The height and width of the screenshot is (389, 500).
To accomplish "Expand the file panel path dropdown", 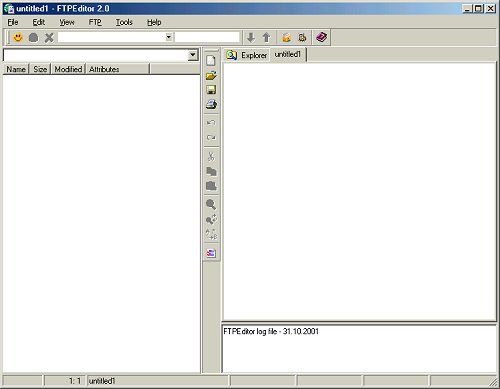I will [x=193, y=55].
